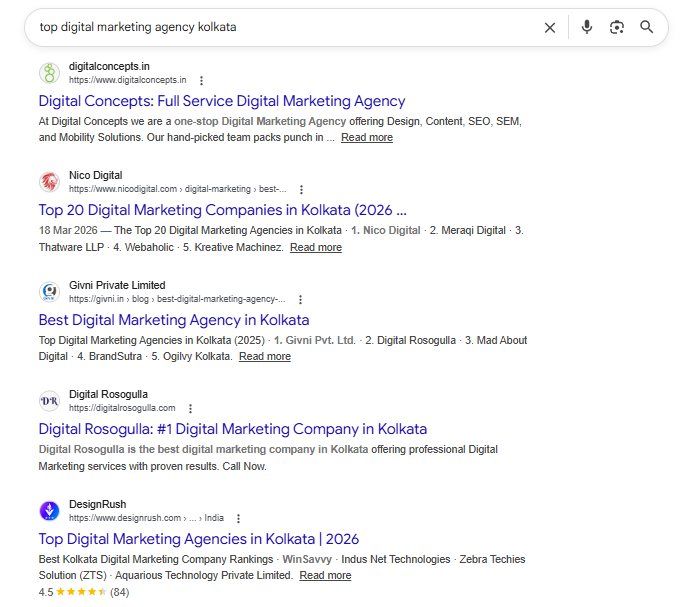
Task: Click the Nico Digital site favicon
Action: point(49,182)
